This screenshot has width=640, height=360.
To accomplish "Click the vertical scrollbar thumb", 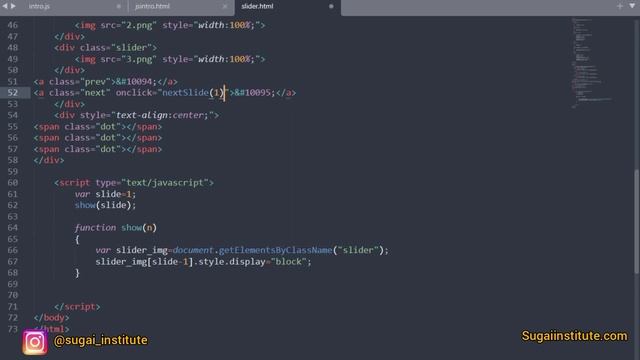I will 637,221.
